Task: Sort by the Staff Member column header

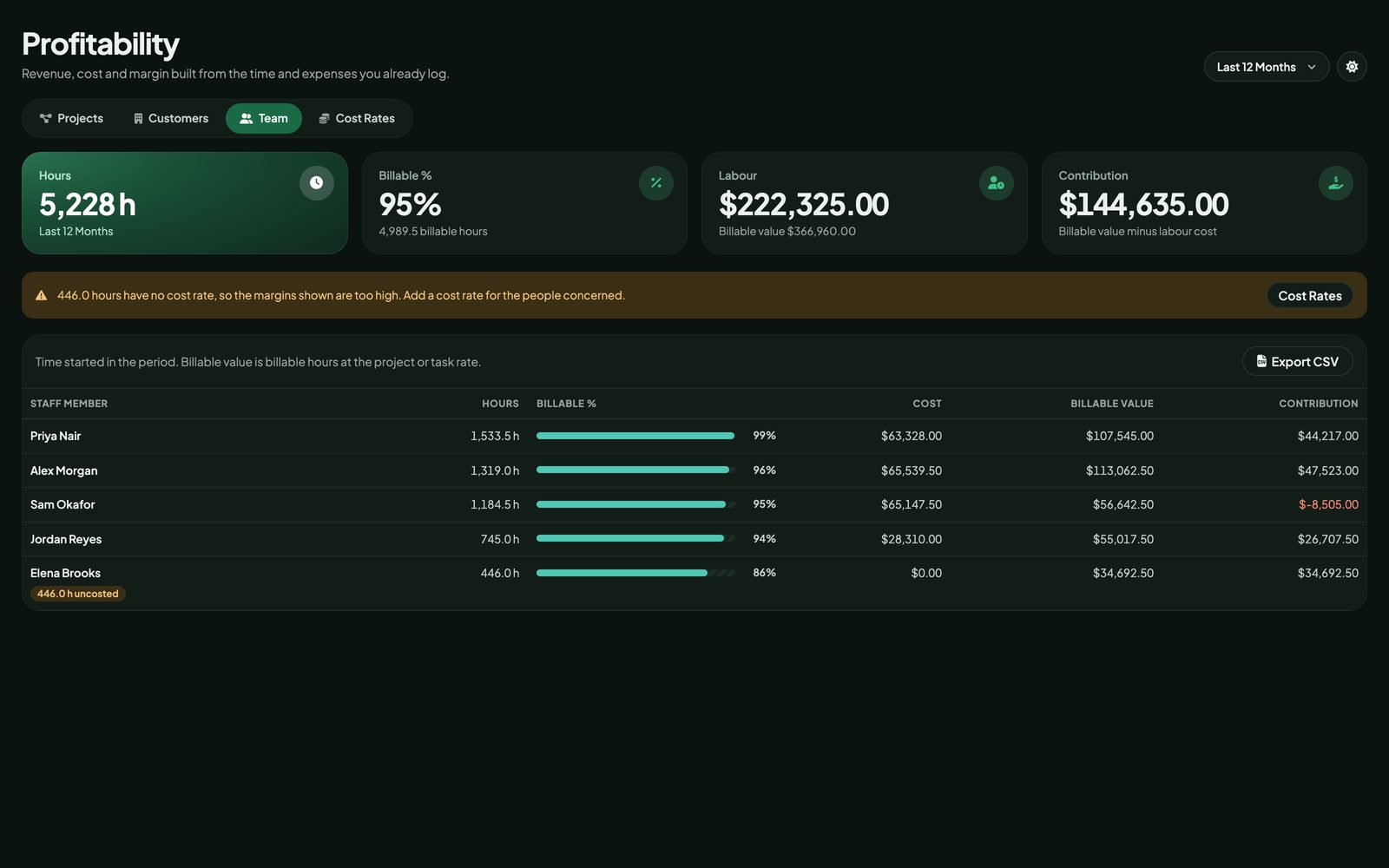Action: pyautogui.click(x=69, y=404)
